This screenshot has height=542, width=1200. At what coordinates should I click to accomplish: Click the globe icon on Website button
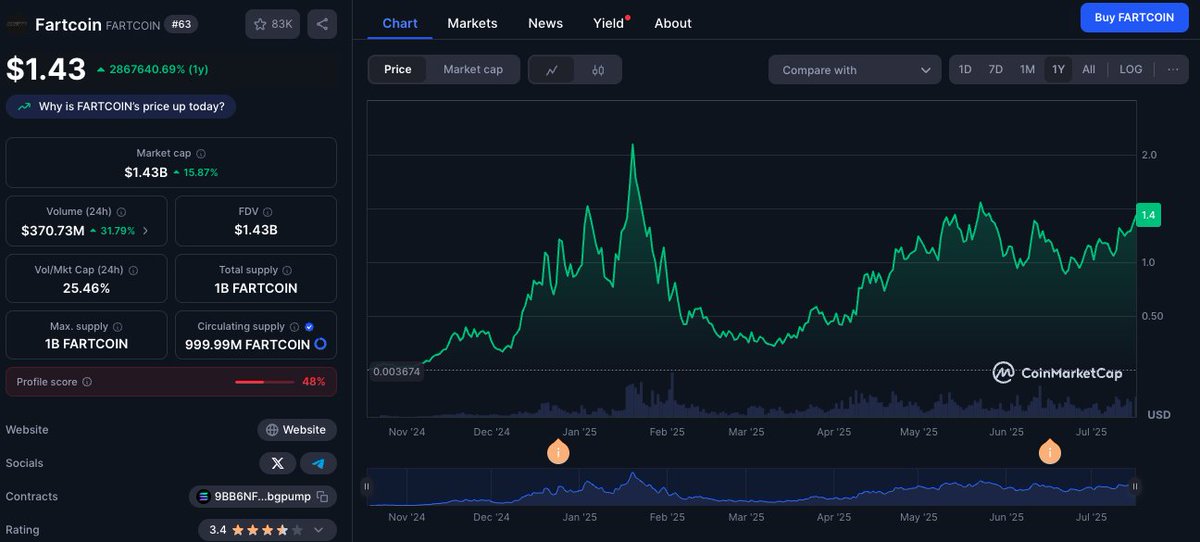pos(272,430)
